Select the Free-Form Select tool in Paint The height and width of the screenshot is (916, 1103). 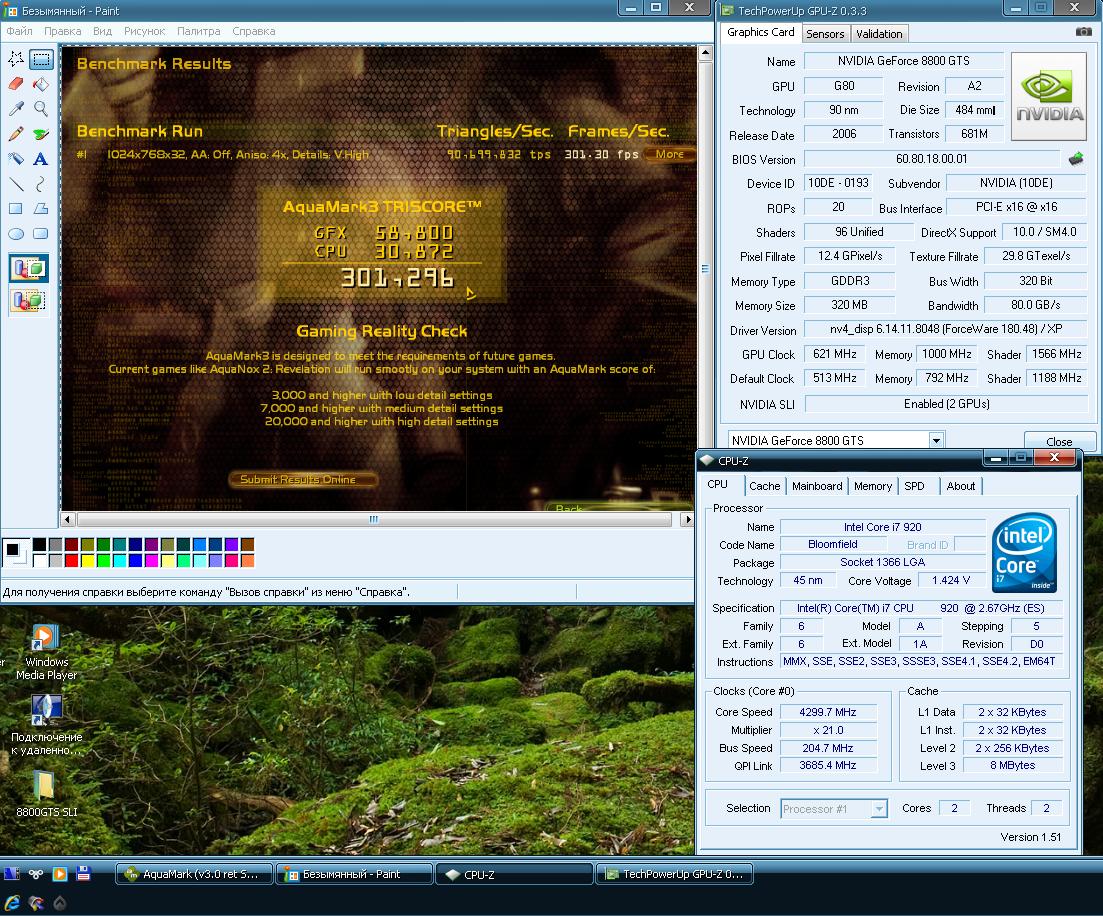[15, 59]
